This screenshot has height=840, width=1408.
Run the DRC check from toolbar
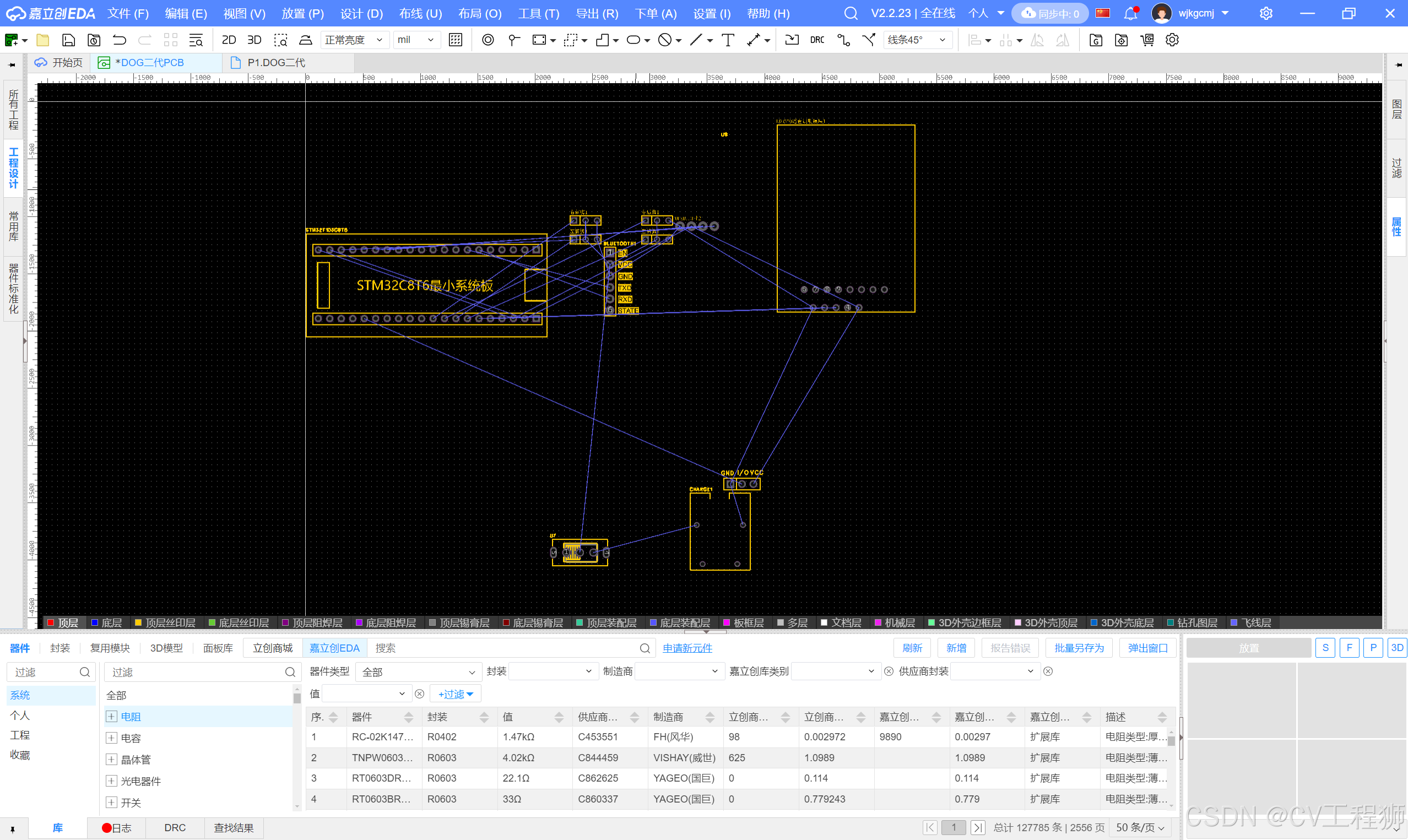[817, 40]
